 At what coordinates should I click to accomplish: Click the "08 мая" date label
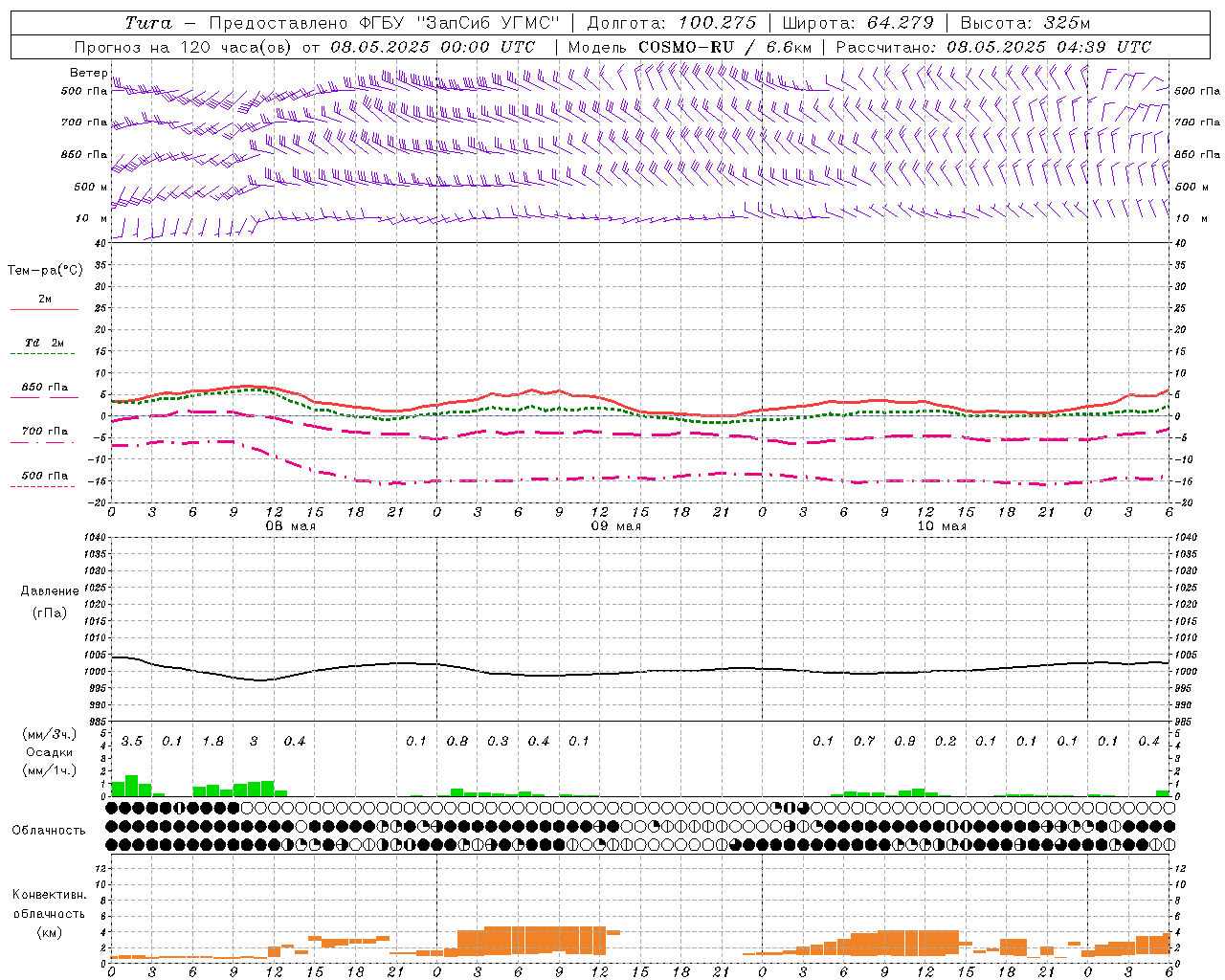(x=290, y=526)
